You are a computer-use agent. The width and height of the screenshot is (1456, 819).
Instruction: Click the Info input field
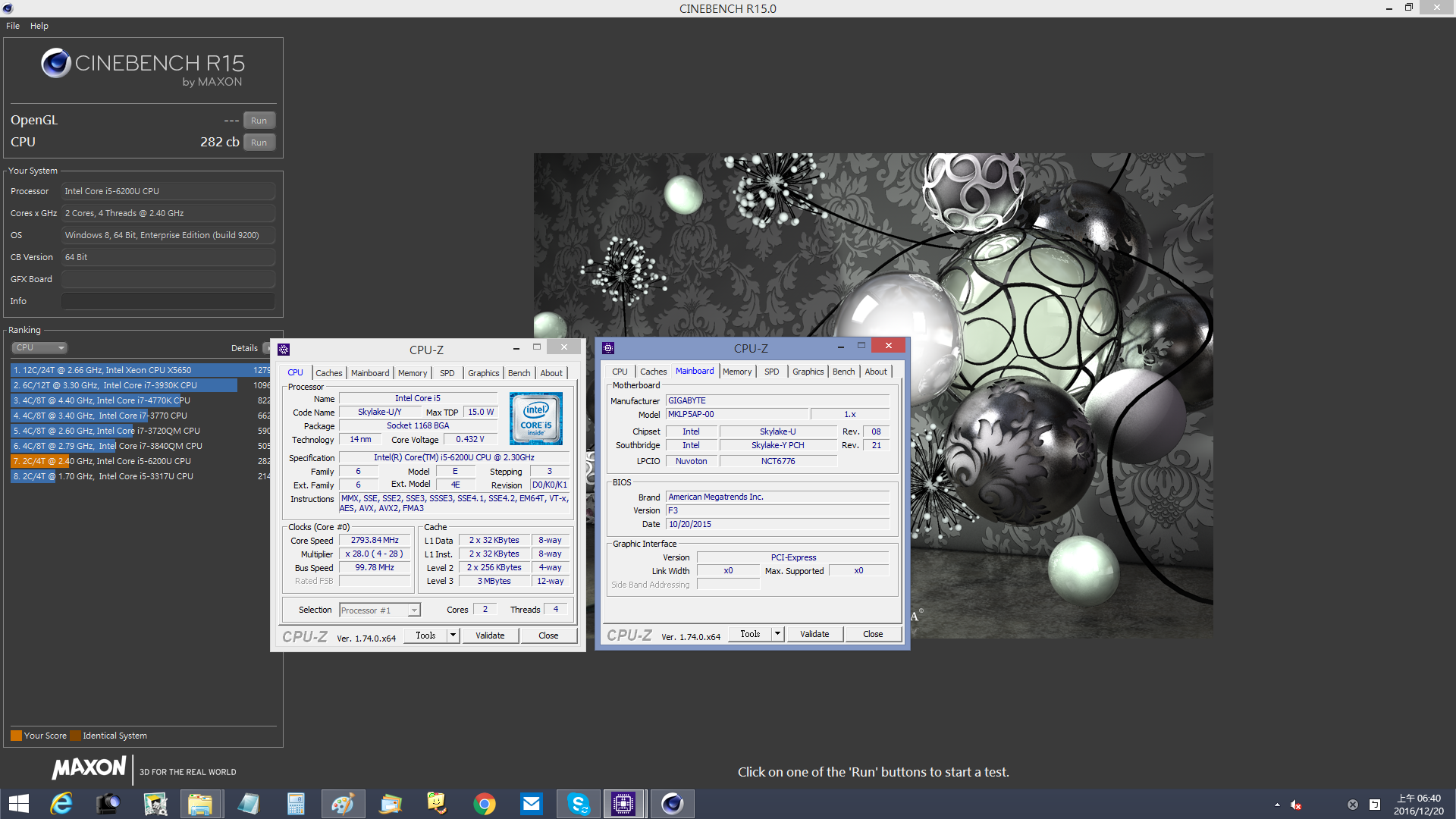(x=168, y=301)
